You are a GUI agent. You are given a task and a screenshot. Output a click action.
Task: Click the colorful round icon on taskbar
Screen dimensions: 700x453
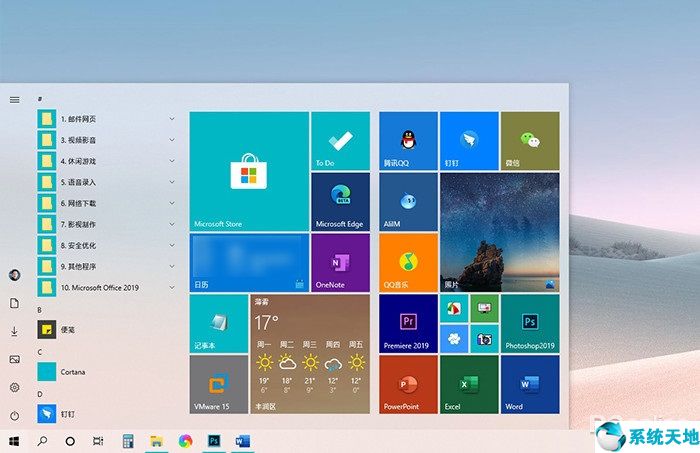pos(185,441)
